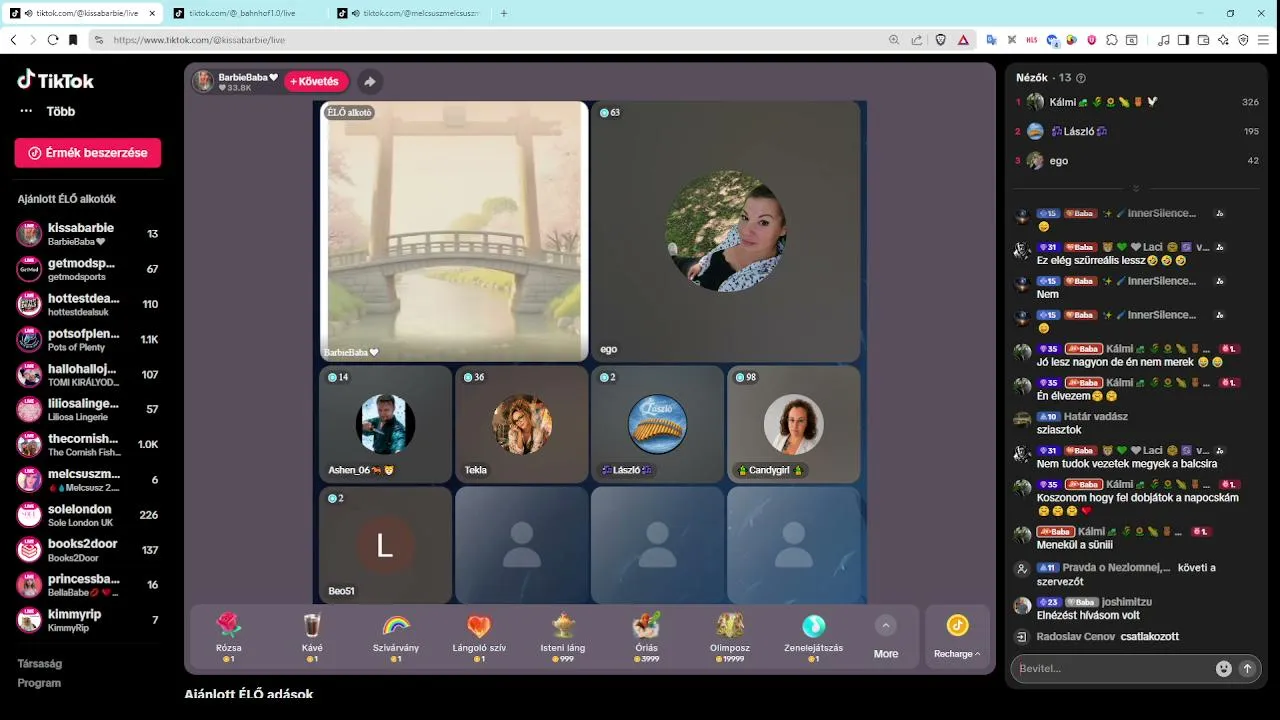Expand the top viewers list chevron
1280x720 pixels.
click(x=1136, y=188)
